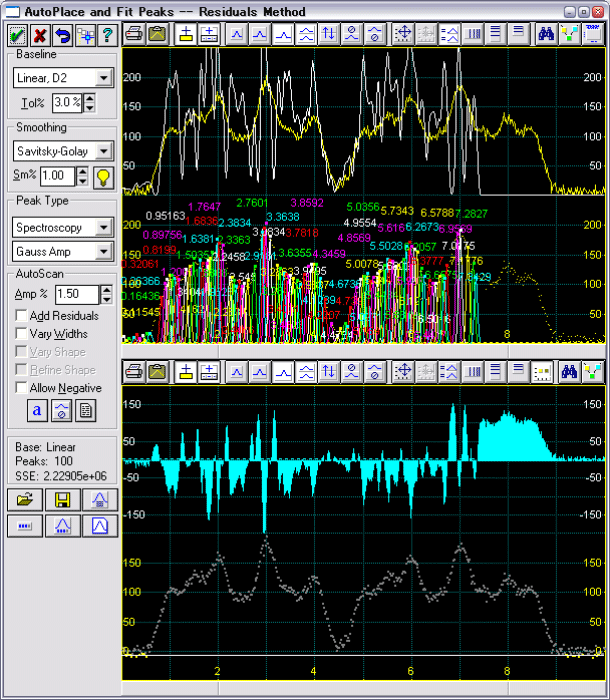This screenshot has width=610, height=700.
Task: Click the yellow floppy disk save icon
Action: pos(62,499)
